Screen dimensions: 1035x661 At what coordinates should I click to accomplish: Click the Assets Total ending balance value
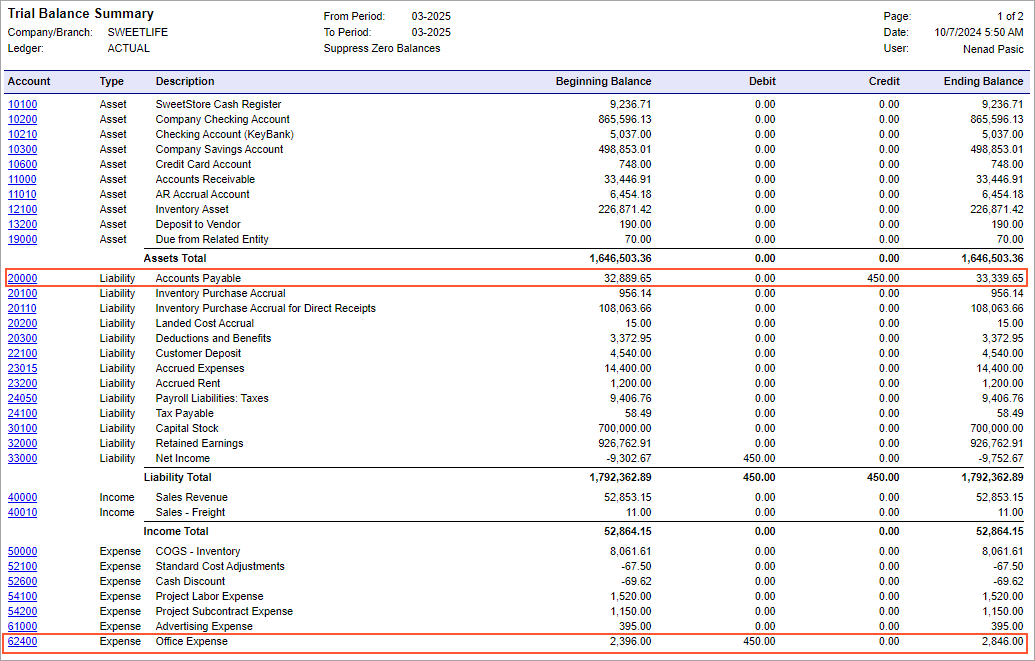pos(987,258)
